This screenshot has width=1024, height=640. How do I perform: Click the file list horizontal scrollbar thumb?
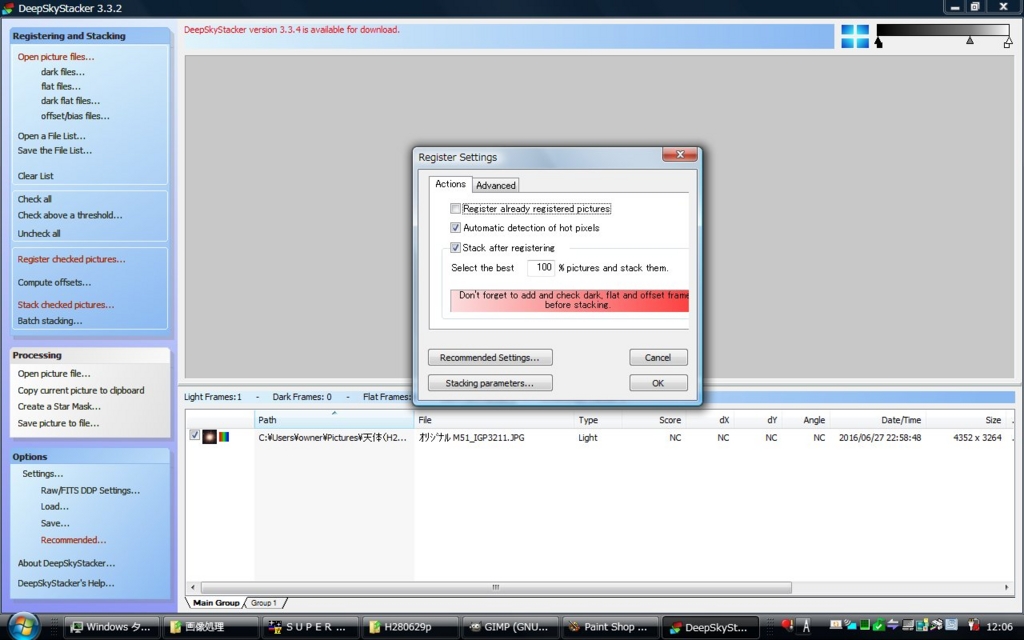pyautogui.click(x=496, y=587)
